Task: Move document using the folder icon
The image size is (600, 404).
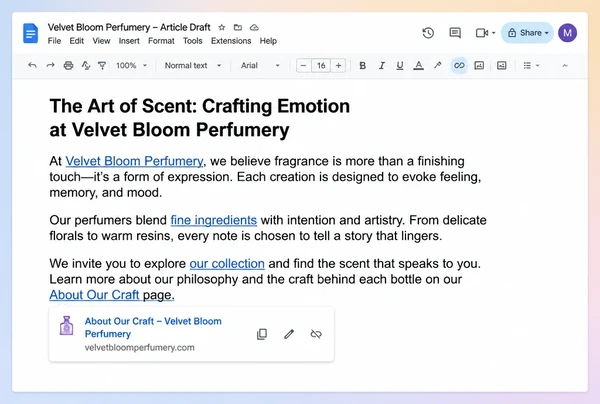Action: pyautogui.click(x=238, y=28)
